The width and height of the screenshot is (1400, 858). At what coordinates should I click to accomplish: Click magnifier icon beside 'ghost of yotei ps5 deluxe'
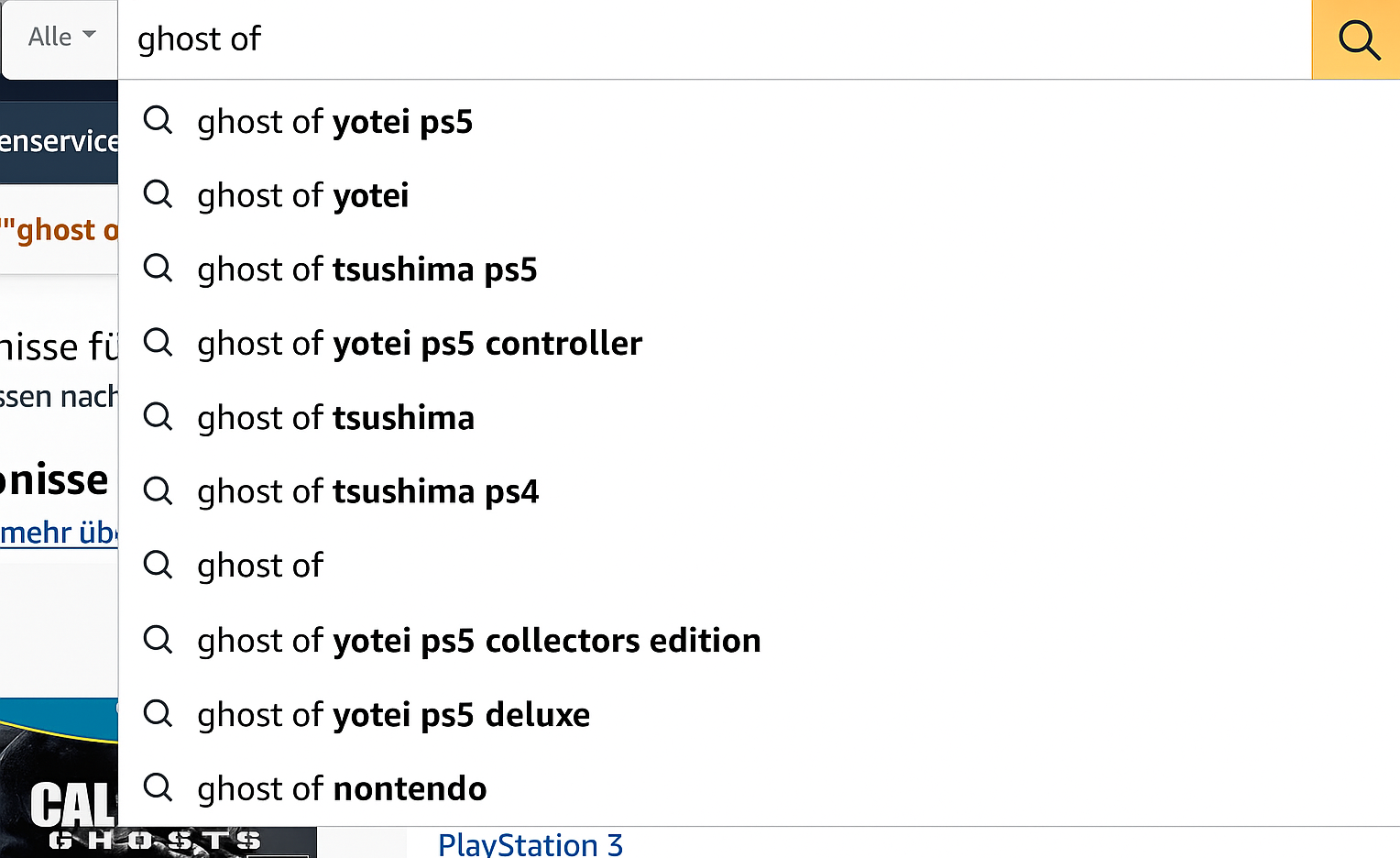click(158, 714)
